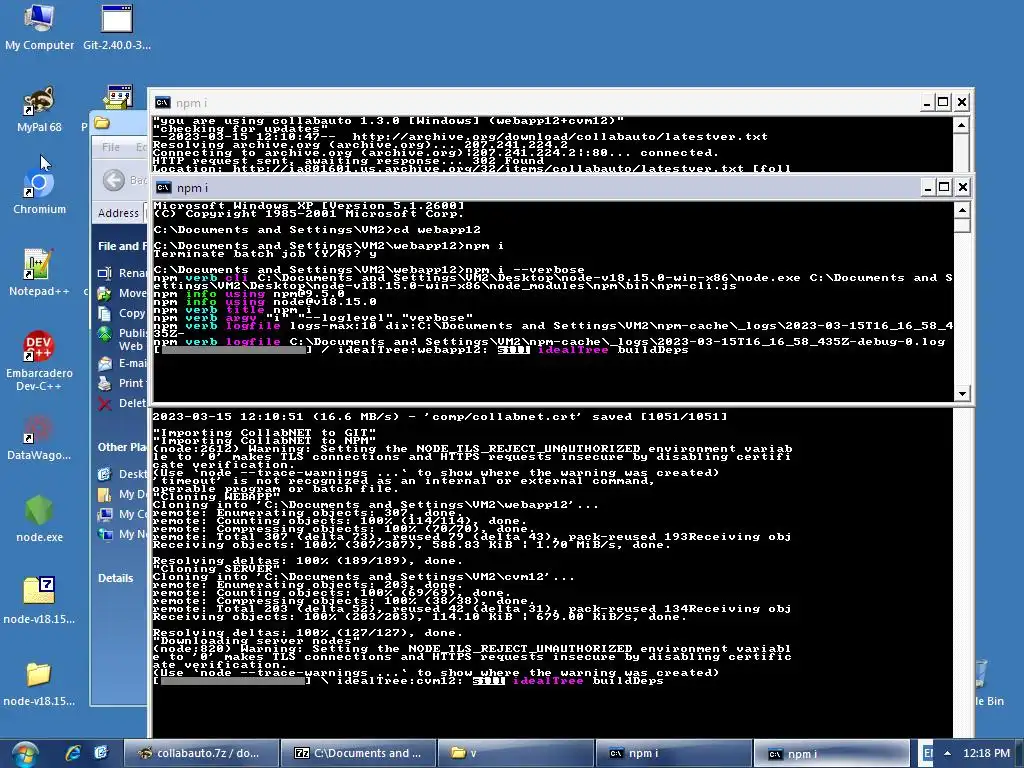Screen dimensions: 1024x768
Task: Click the idealTree:webapp12 progress bar
Action: [x=233, y=350]
